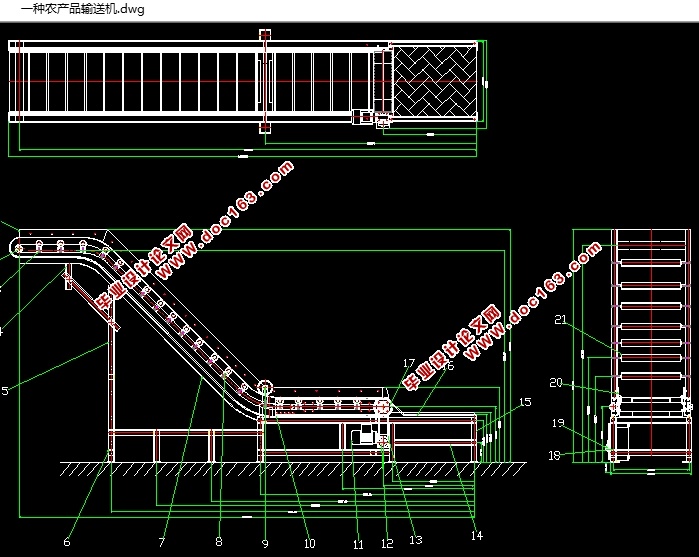Click callout number 21 beside the end view
Image resolution: width=699 pixels, height=557 pixels.
tap(561, 320)
